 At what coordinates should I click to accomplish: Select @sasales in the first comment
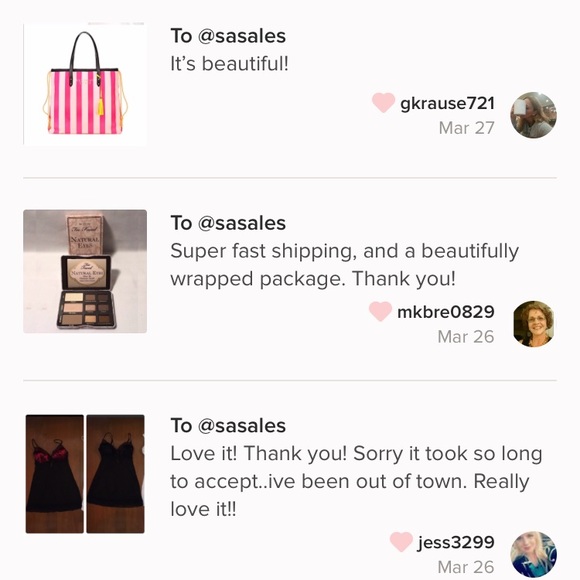(x=242, y=36)
